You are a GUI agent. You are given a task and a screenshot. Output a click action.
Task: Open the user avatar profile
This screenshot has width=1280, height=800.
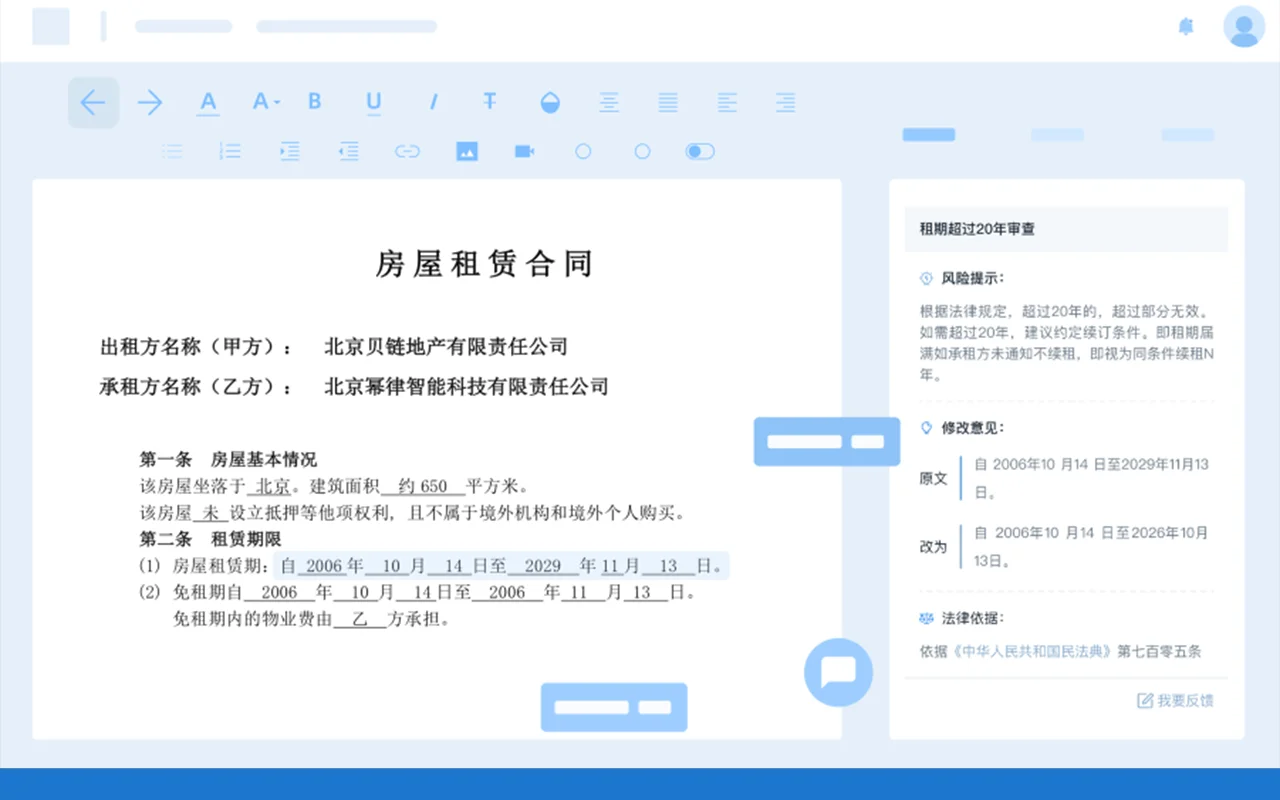1244,26
